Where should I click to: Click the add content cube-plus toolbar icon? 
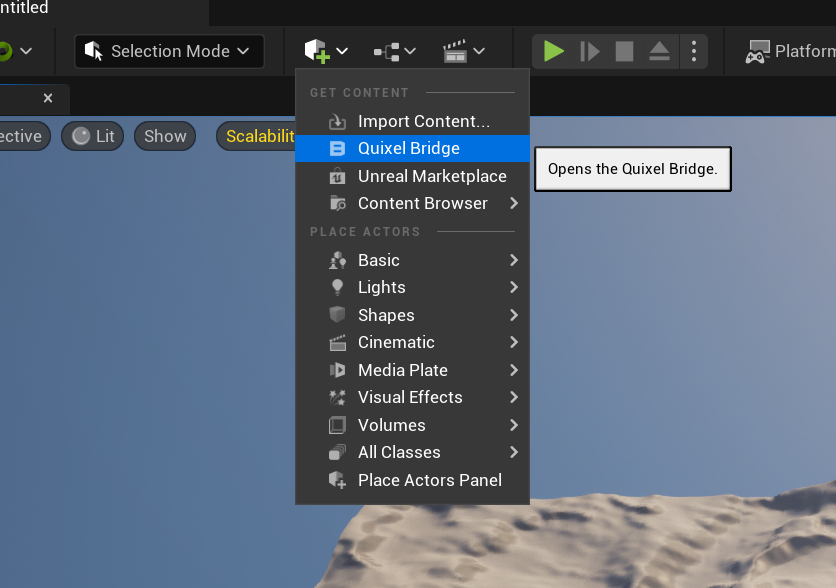pyautogui.click(x=317, y=51)
